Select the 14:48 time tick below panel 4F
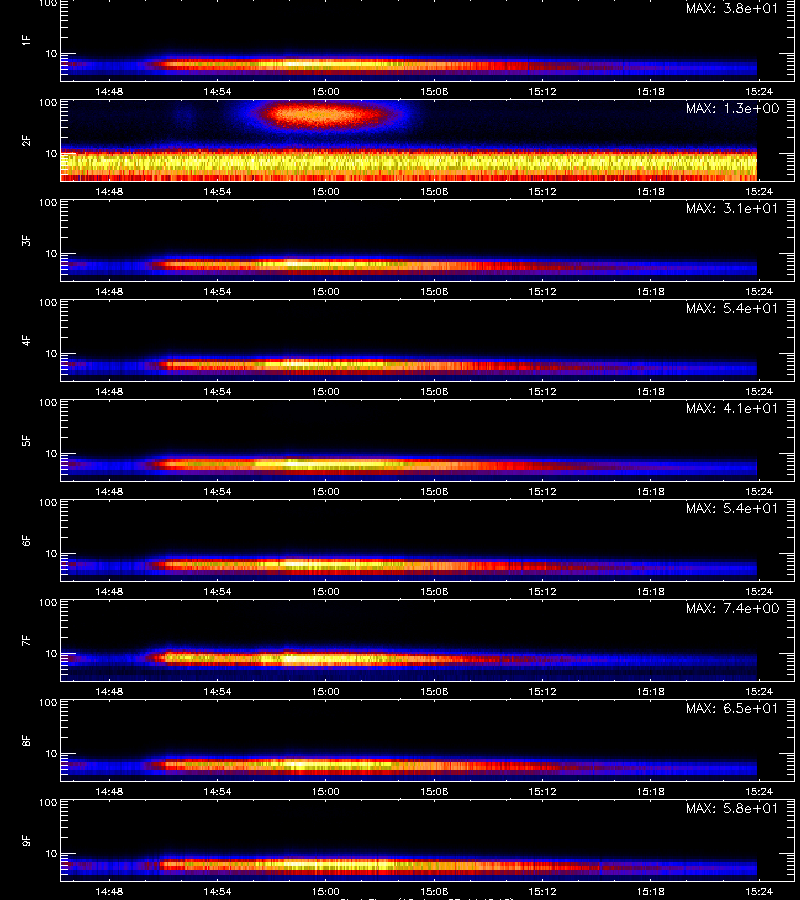 [x=109, y=391]
